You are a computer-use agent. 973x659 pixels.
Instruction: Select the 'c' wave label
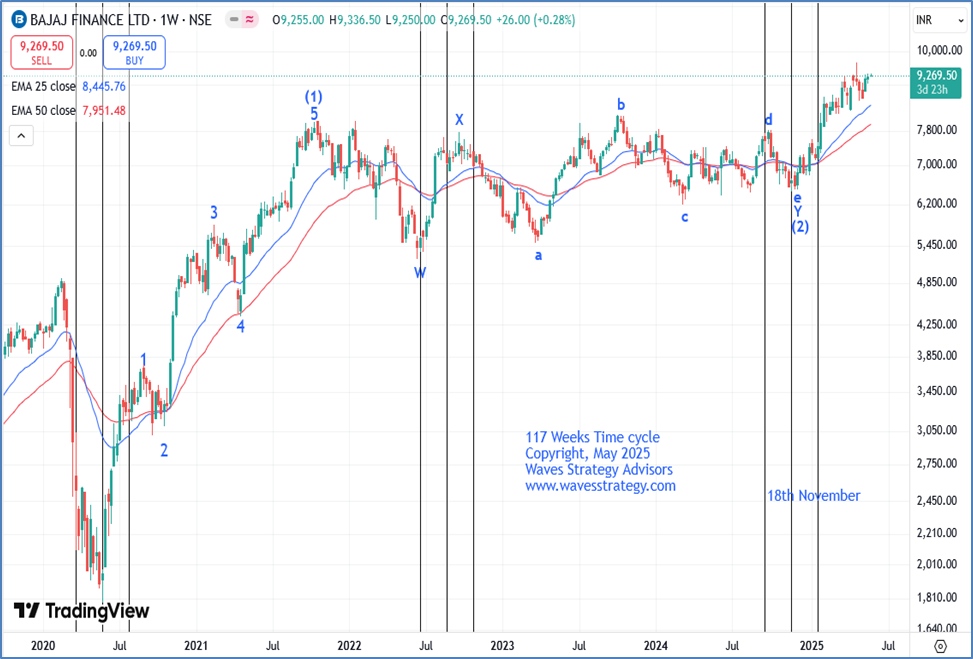684,217
